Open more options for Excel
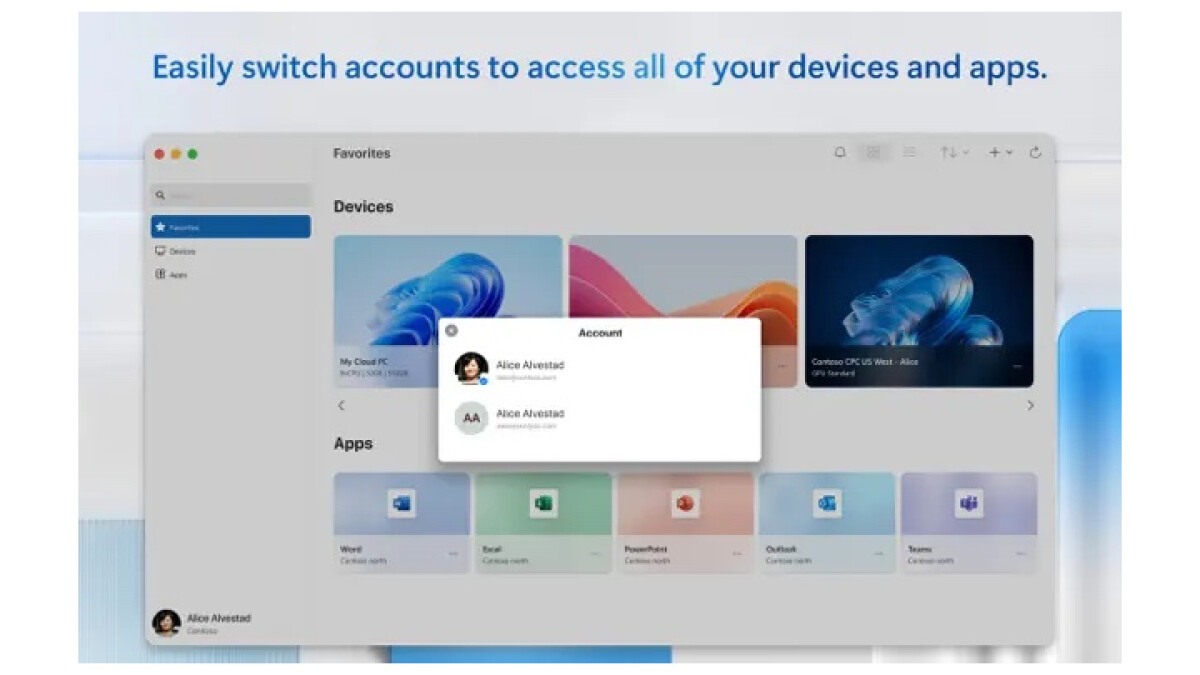The height and width of the screenshot is (675, 1200). [595, 554]
